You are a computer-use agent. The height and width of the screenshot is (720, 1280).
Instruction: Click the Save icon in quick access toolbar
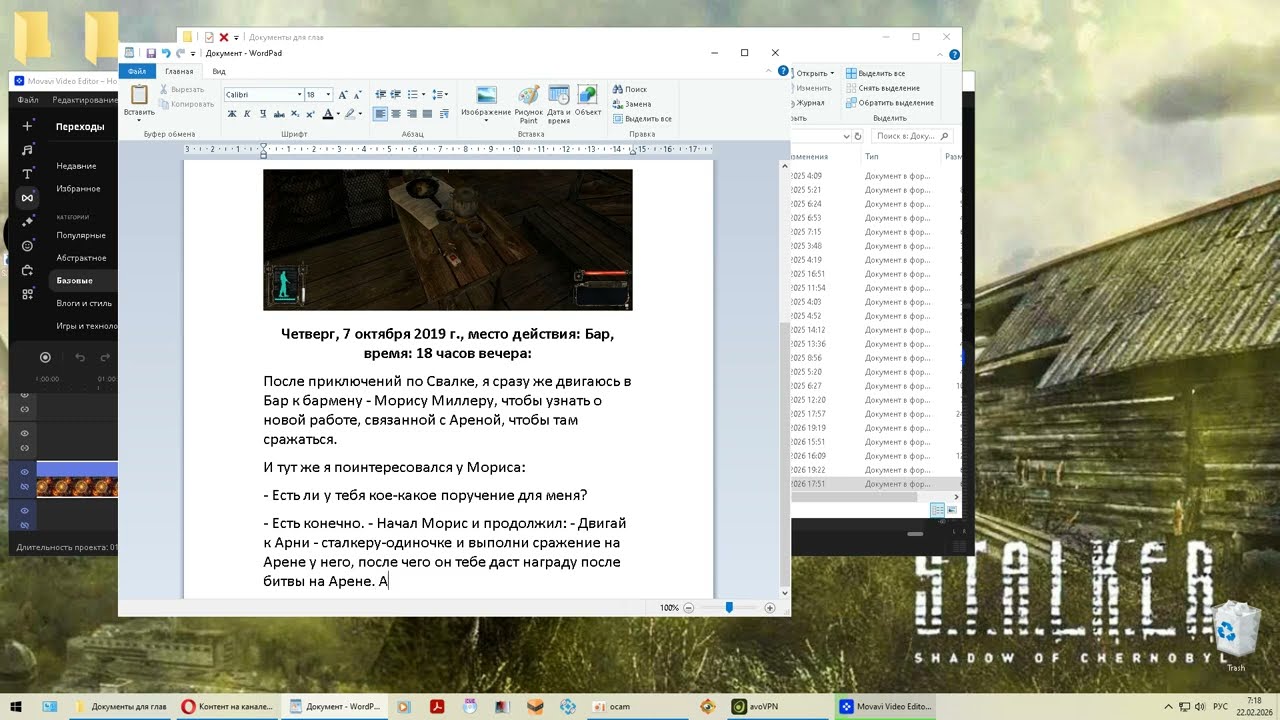click(x=151, y=53)
